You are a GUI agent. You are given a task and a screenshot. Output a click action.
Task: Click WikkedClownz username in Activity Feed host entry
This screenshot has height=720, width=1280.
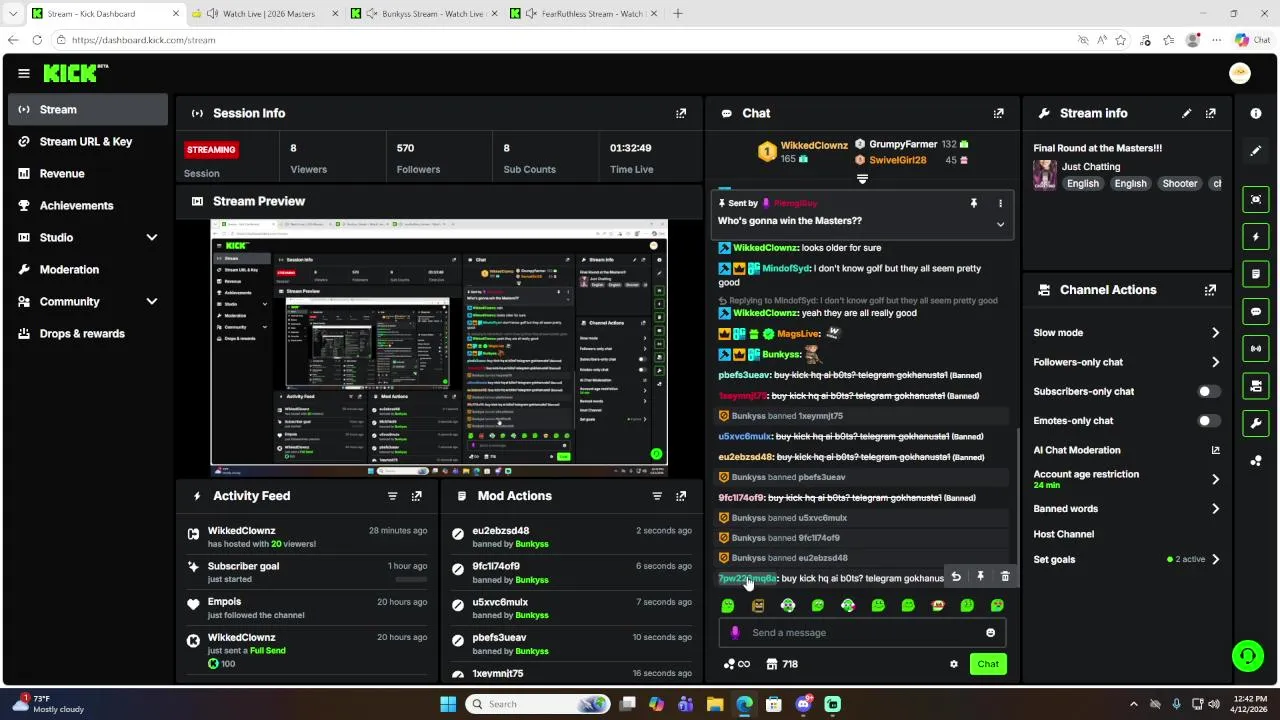[x=241, y=531]
